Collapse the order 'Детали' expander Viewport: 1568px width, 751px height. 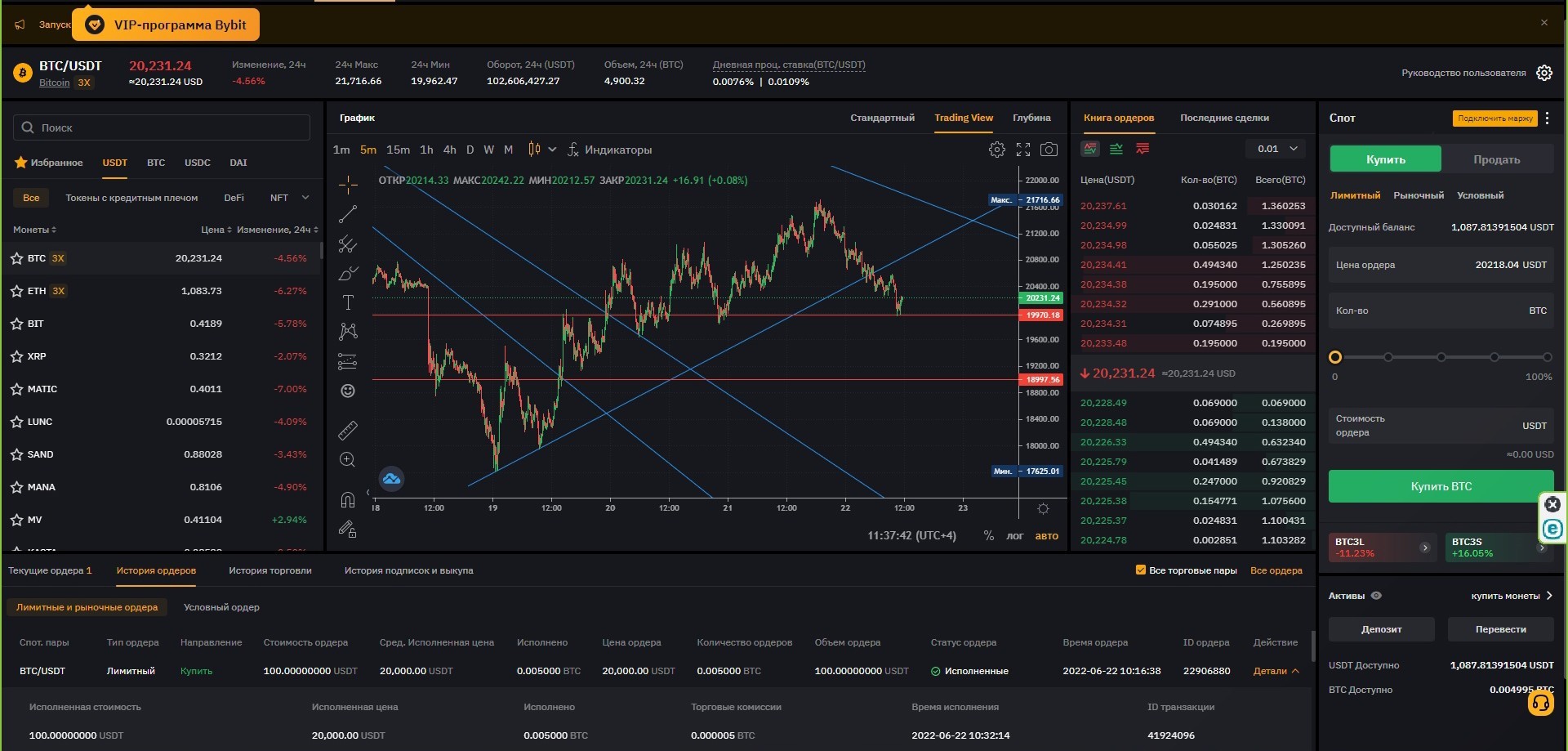1276,671
